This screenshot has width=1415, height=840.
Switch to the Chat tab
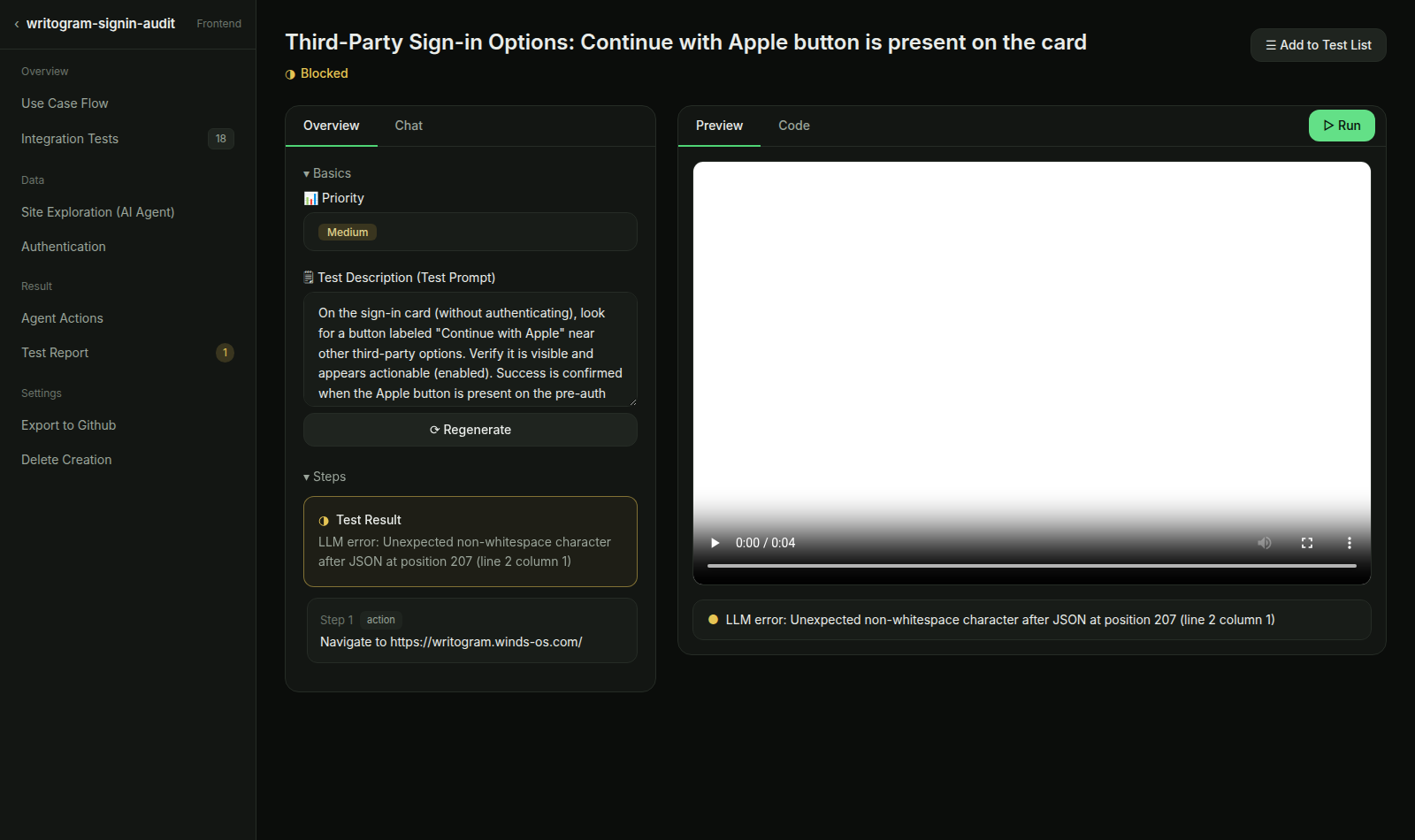[409, 126]
